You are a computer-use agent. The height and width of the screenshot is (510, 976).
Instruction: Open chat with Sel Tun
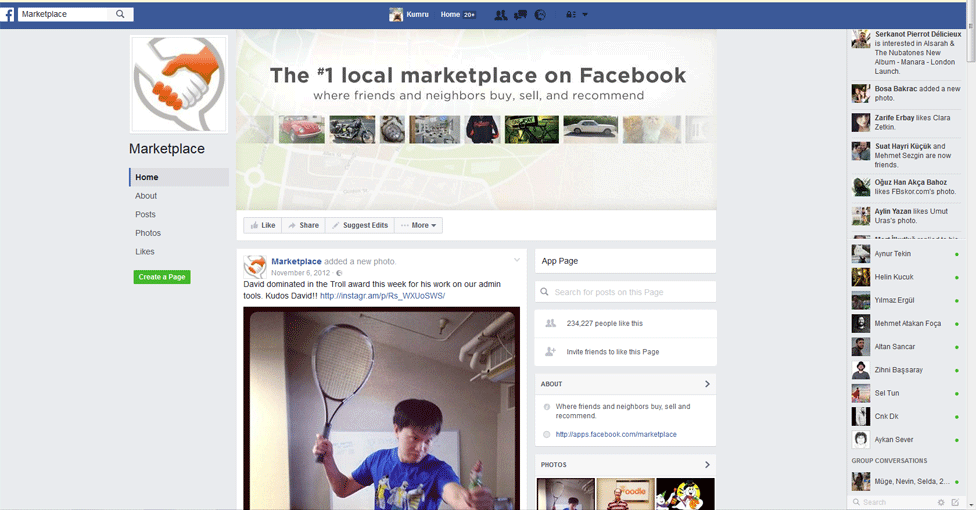[x=906, y=393]
